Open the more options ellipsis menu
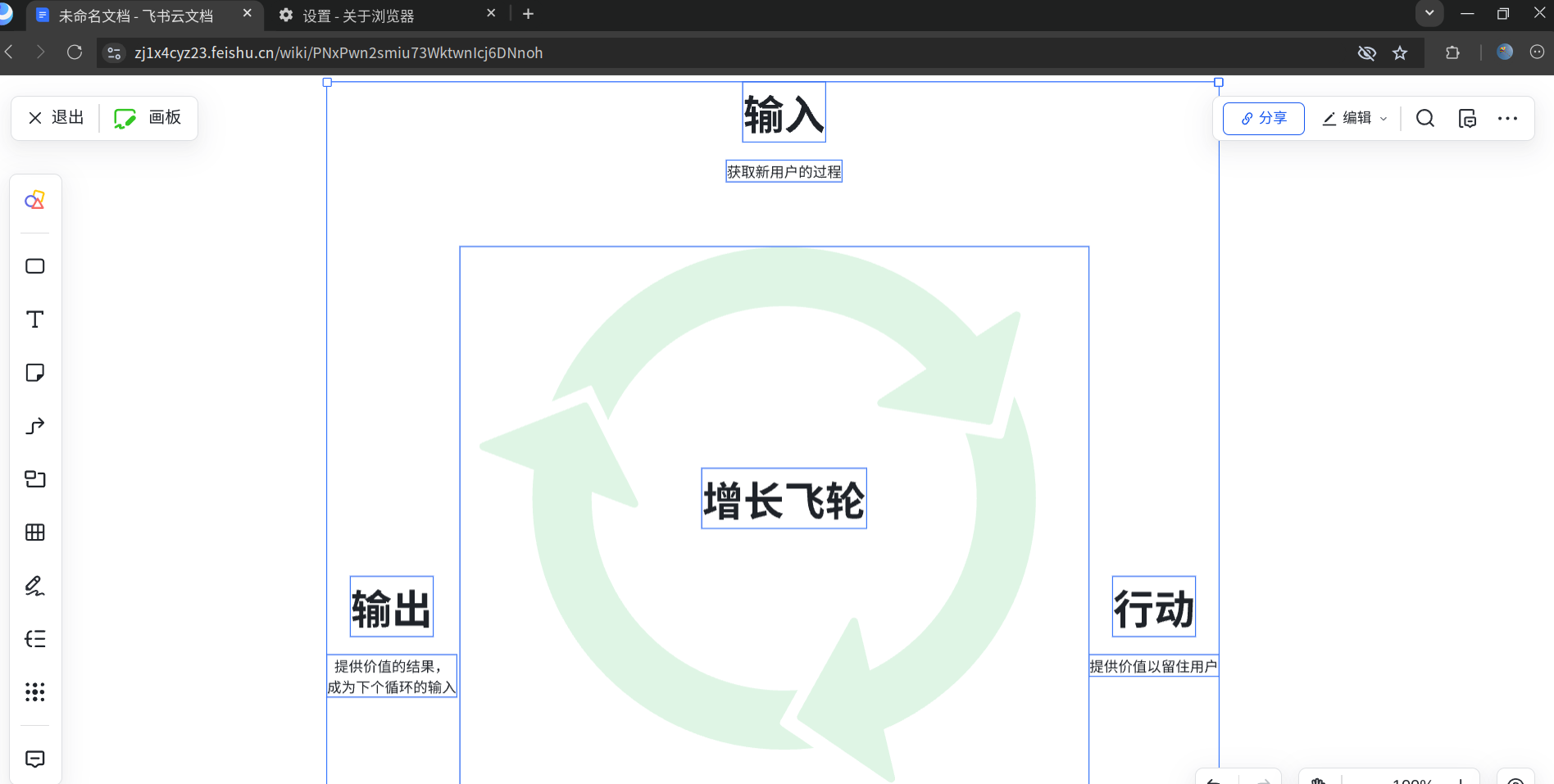1554x784 pixels. pos(1507,119)
